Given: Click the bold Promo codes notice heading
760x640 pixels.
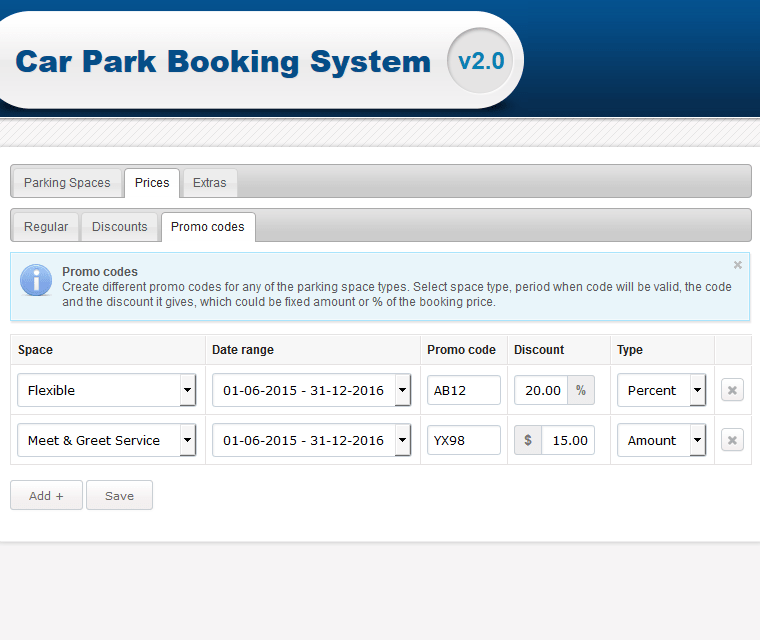Looking at the screenshot, I should (x=100, y=272).
